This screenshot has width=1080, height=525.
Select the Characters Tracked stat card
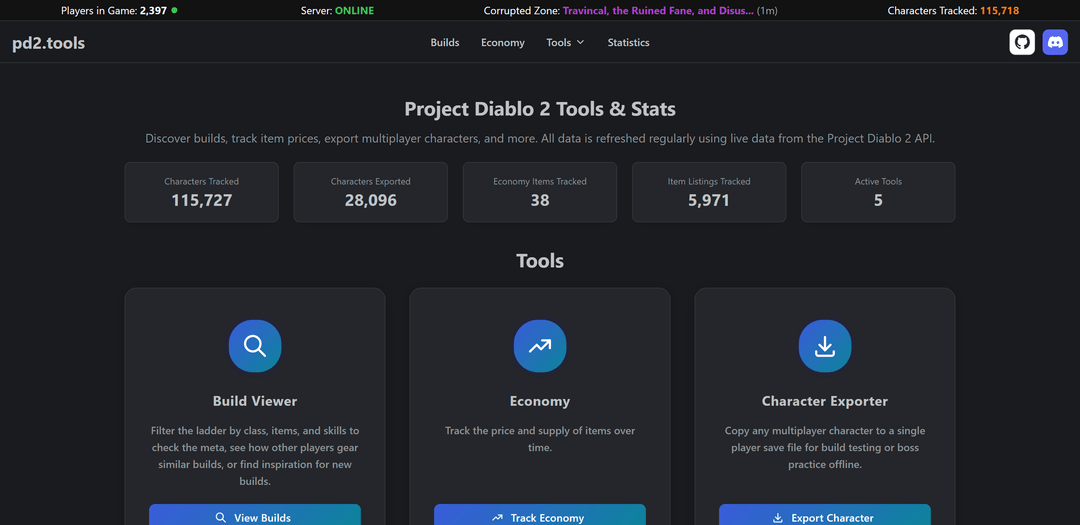[202, 192]
